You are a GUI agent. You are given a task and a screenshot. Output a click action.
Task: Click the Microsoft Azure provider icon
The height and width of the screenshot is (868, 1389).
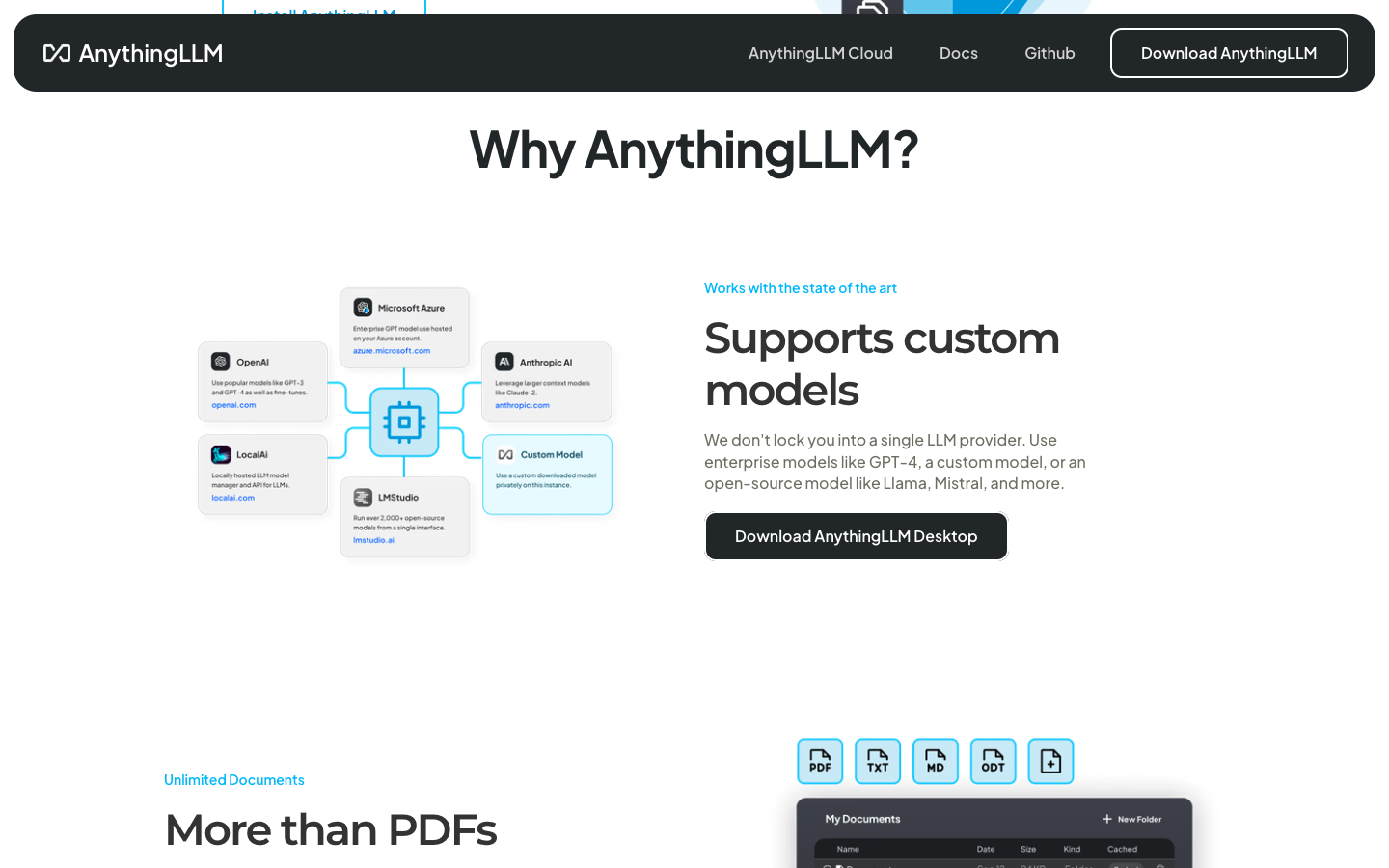tap(363, 308)
